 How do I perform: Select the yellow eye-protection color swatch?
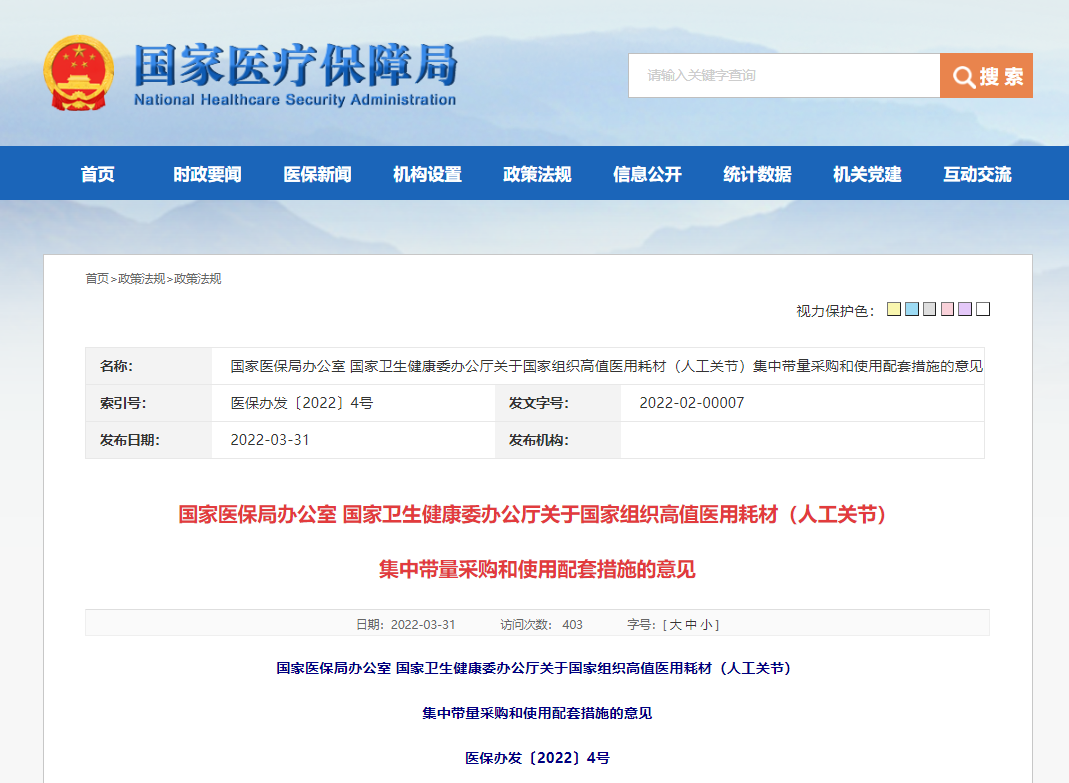pos(893,308)
